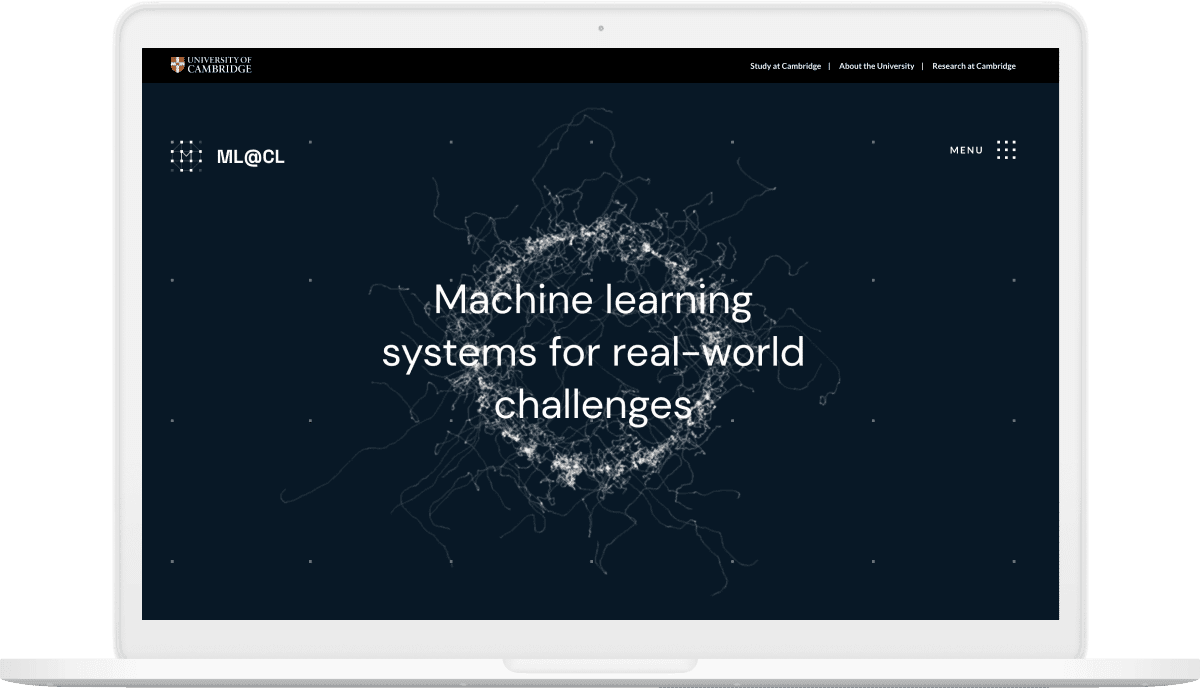The image size is (1200, 688).
Task: Click the 'Machine learning' headline line
Action: tap(592, 301)
